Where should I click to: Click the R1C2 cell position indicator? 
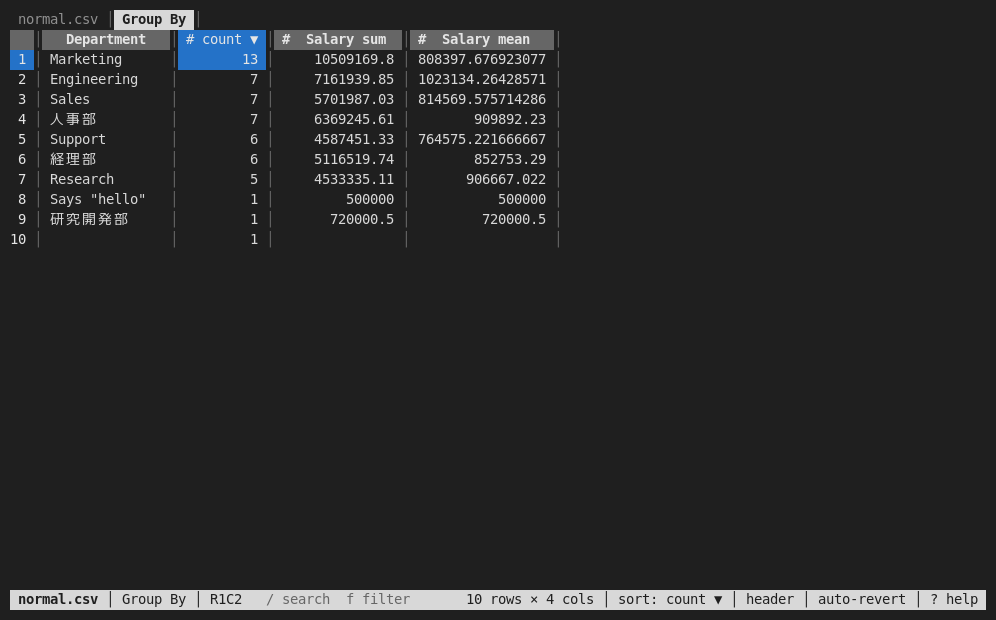(x=225, y=600)
